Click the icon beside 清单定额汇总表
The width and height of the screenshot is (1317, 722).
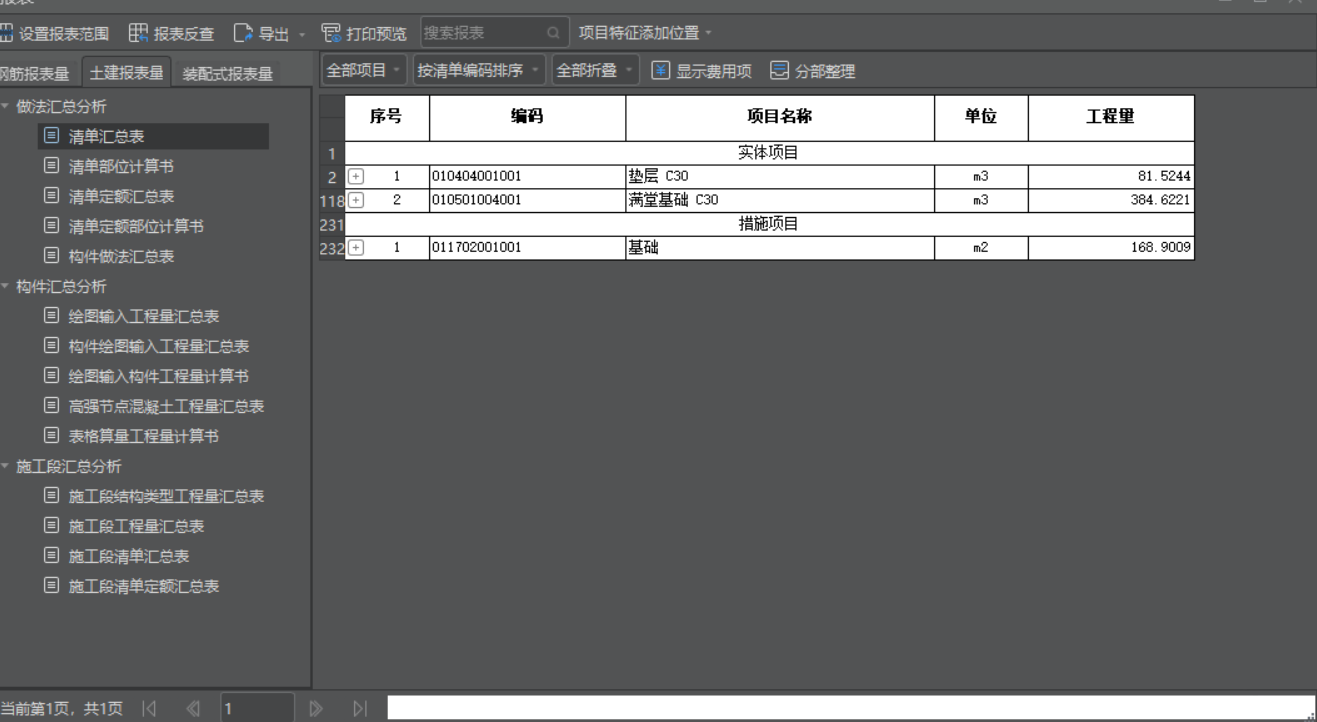(51, 197)
